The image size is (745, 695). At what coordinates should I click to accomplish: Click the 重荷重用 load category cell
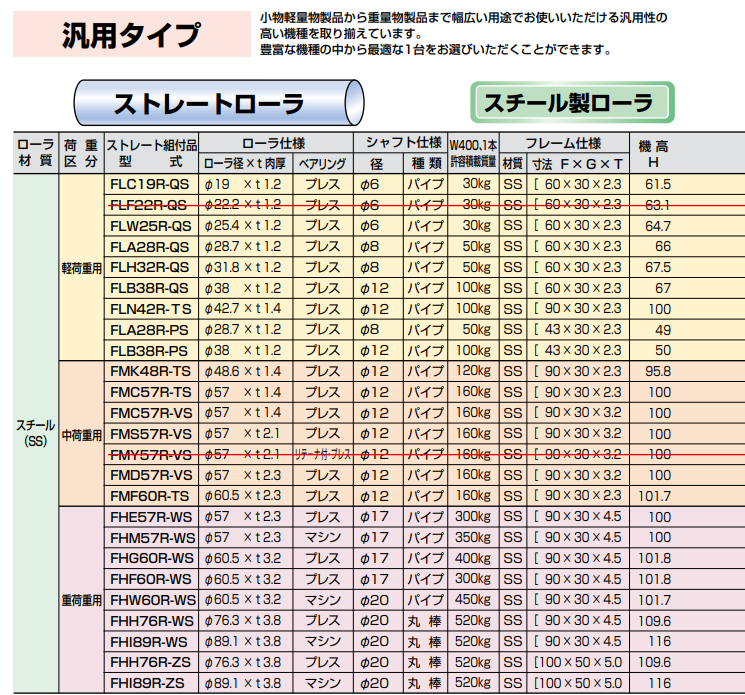(81, 600)
